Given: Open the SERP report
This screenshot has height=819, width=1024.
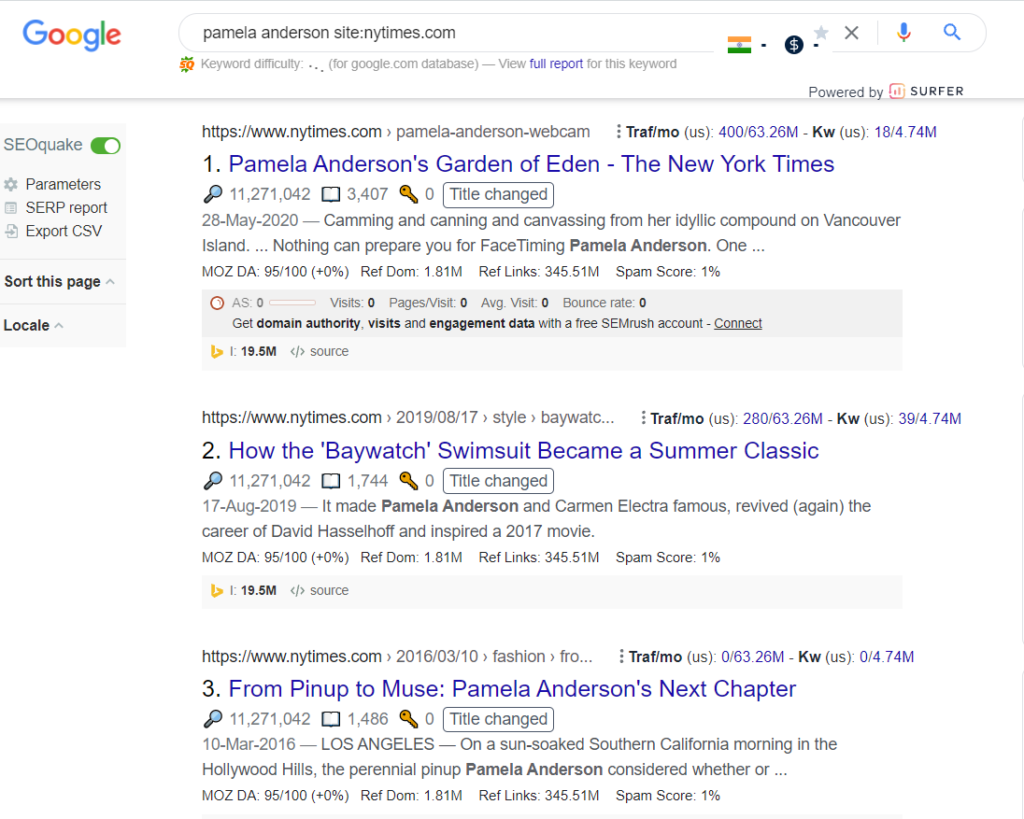Looking at the screenshot, I should [66, 208].
